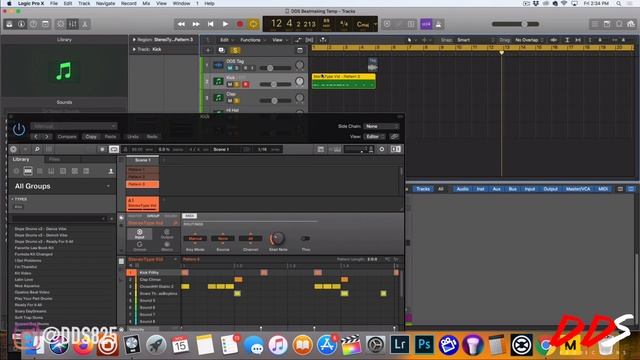Click Redo in plugin header
640x360 pixels.
pyautogui.click(x=152, y=137)
